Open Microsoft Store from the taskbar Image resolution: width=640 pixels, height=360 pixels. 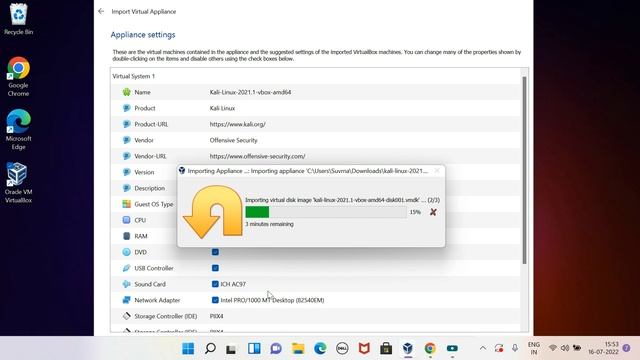[x=386, y=348]
